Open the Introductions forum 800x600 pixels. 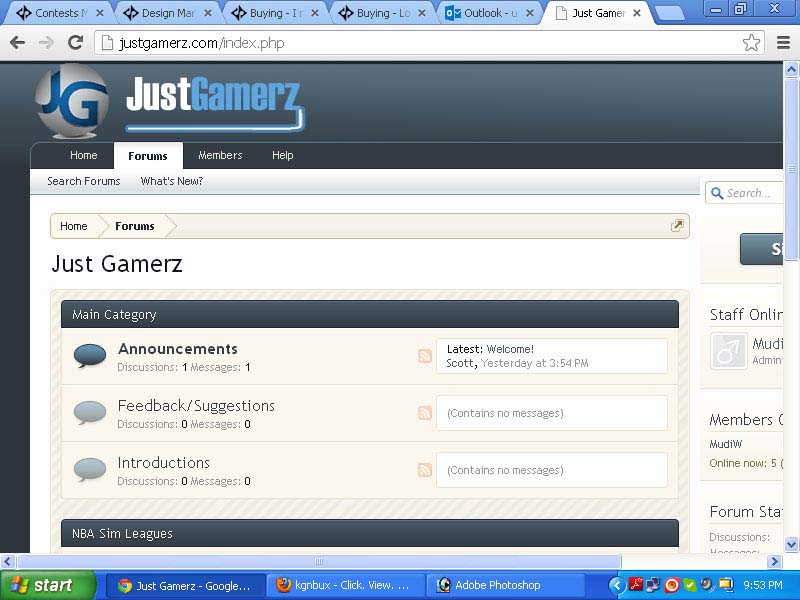164,463
